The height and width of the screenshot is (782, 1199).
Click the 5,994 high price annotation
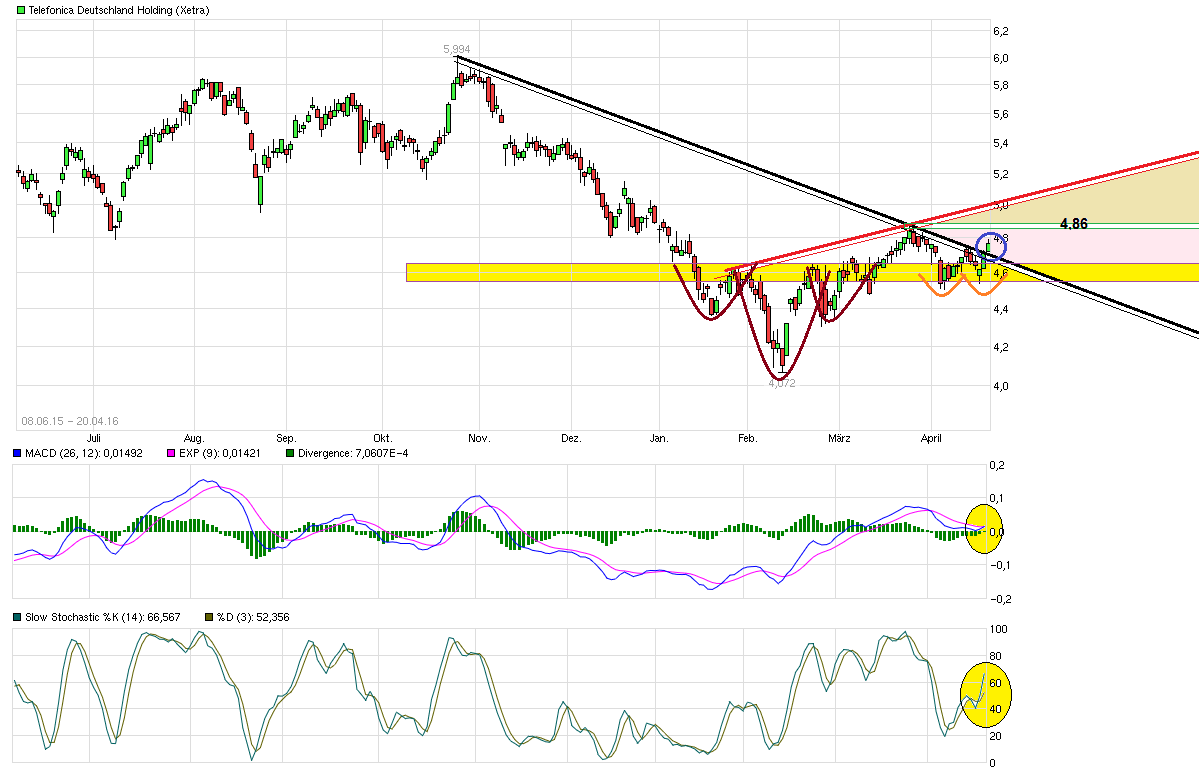(x=456, y=47)
